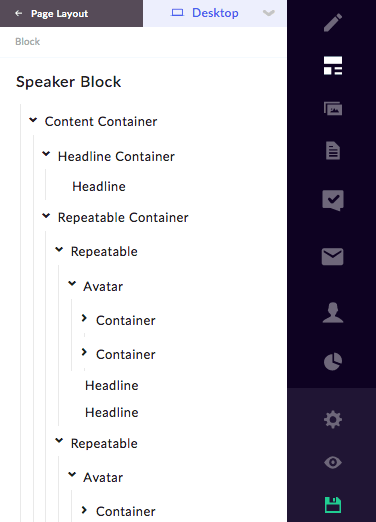This screenshot has height=522, width=376.
Task: Open the person attendees icon
Action: (x=333, y=312)
